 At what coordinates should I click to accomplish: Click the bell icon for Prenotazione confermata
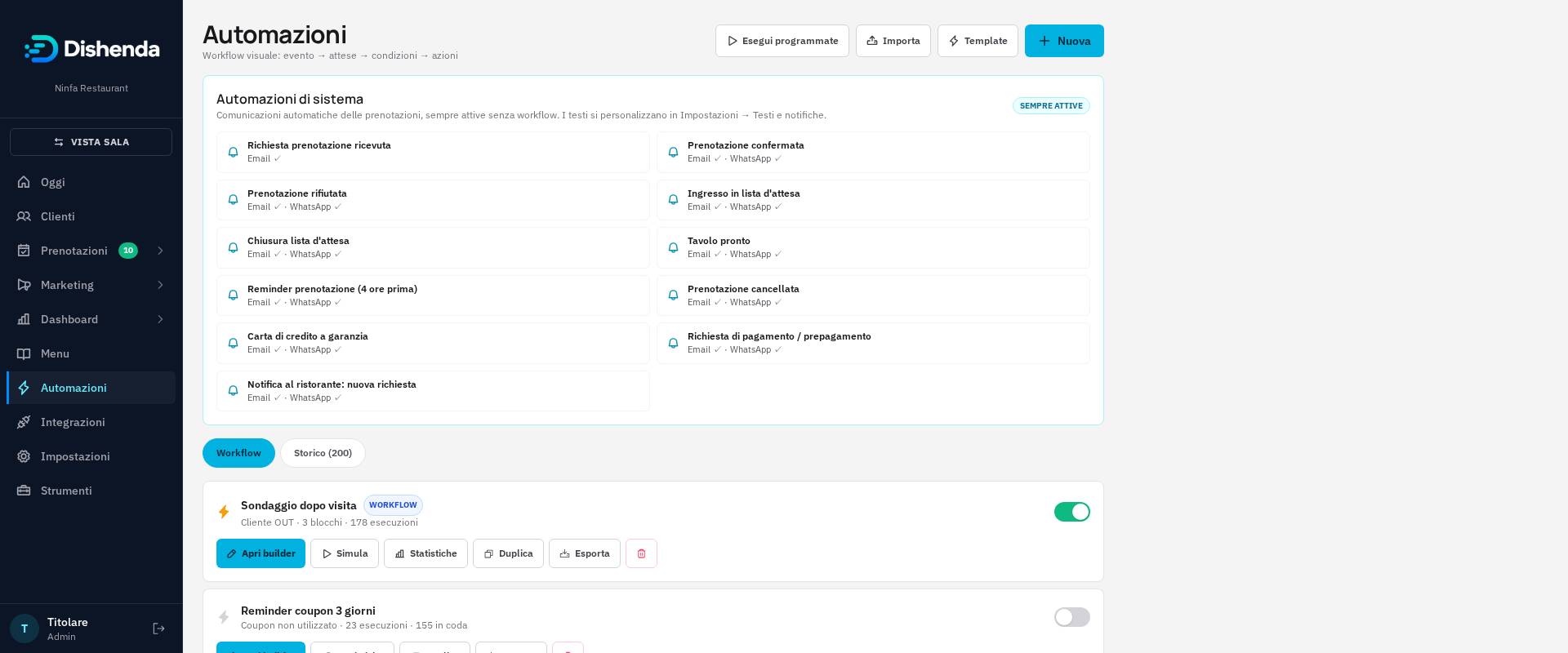click(x=673, y=152)
